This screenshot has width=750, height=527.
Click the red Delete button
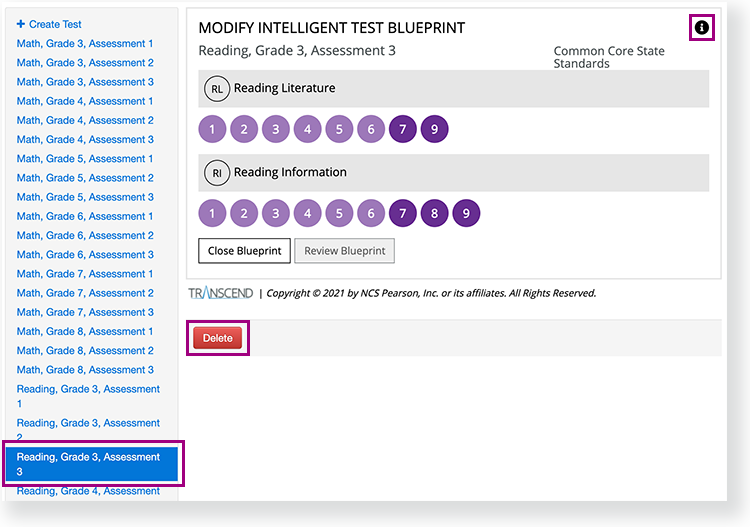tap(217, 338)
